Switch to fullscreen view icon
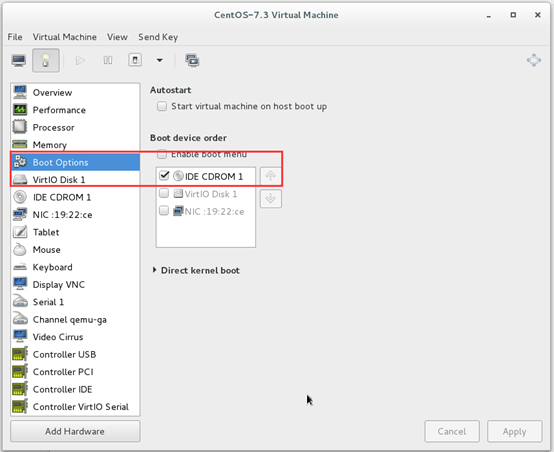Screen dimensions: 554x452 coord(534,60)
